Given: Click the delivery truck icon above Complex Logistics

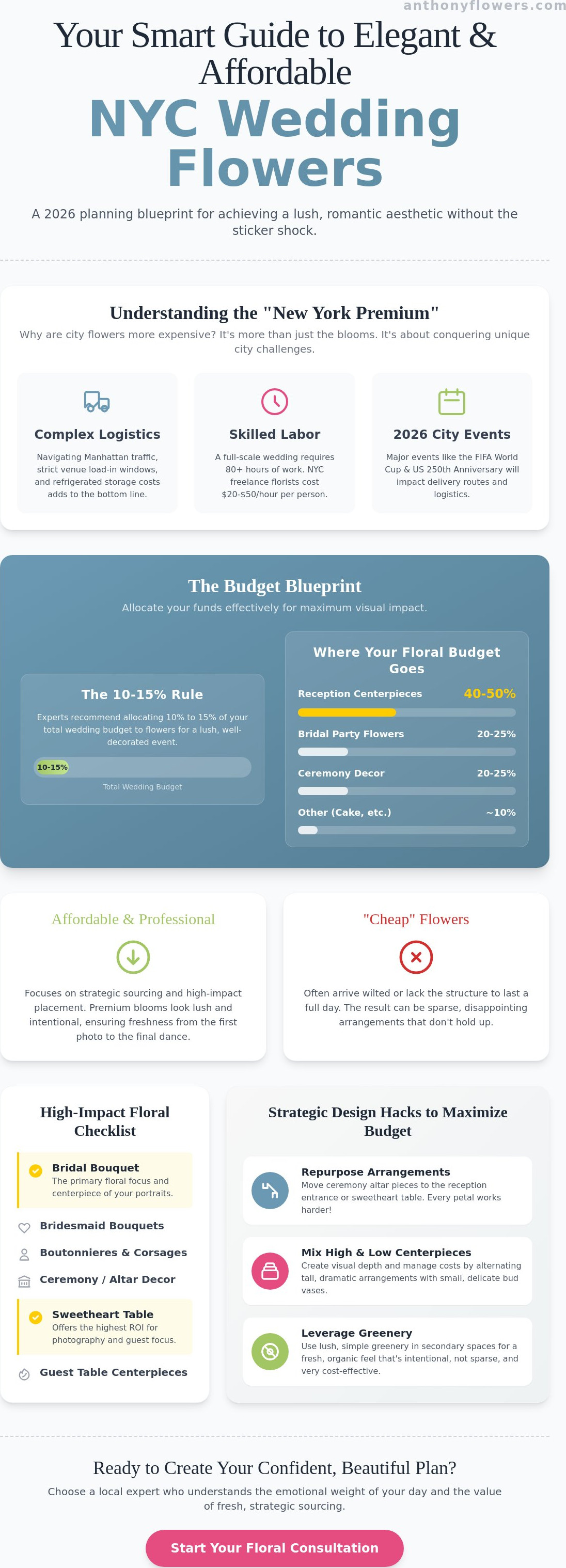Looking at the screenshot, I should [97, 402].
